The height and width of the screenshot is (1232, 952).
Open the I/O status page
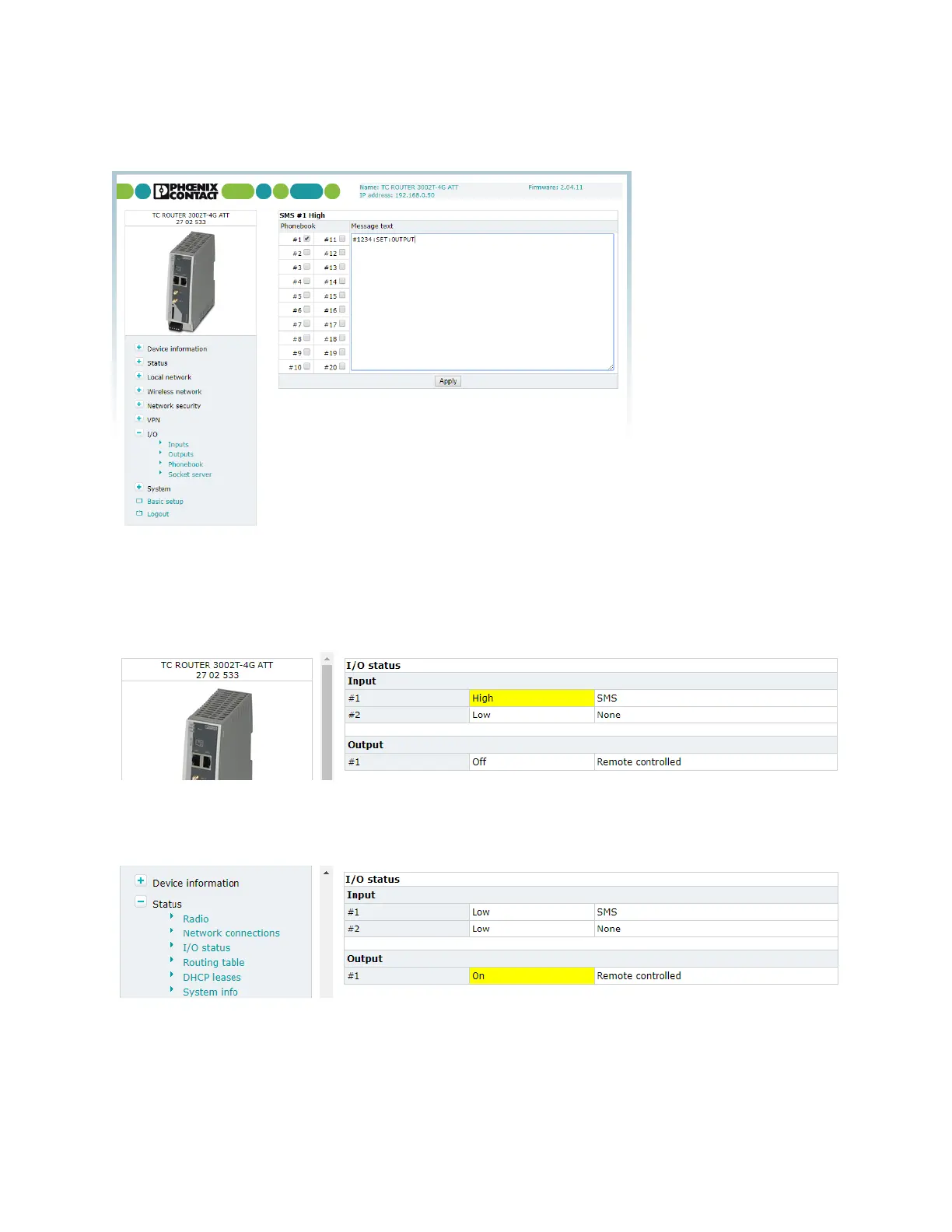[x=206, y=948]
